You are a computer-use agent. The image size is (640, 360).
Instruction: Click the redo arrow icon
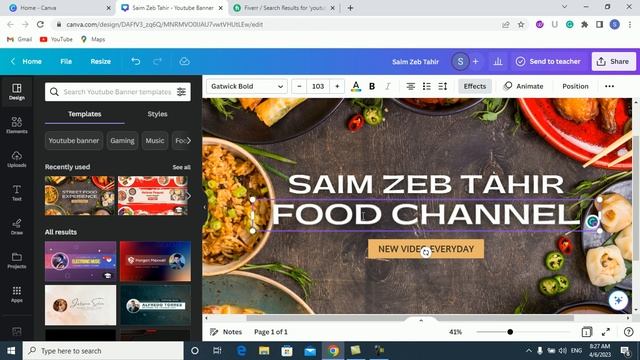pyautogui.click(x=157, y=61)
